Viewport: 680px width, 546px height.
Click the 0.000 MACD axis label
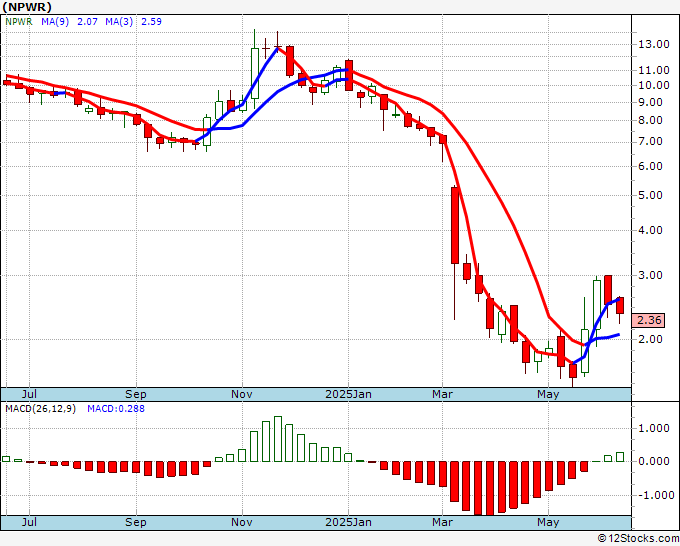click(654, 461)
